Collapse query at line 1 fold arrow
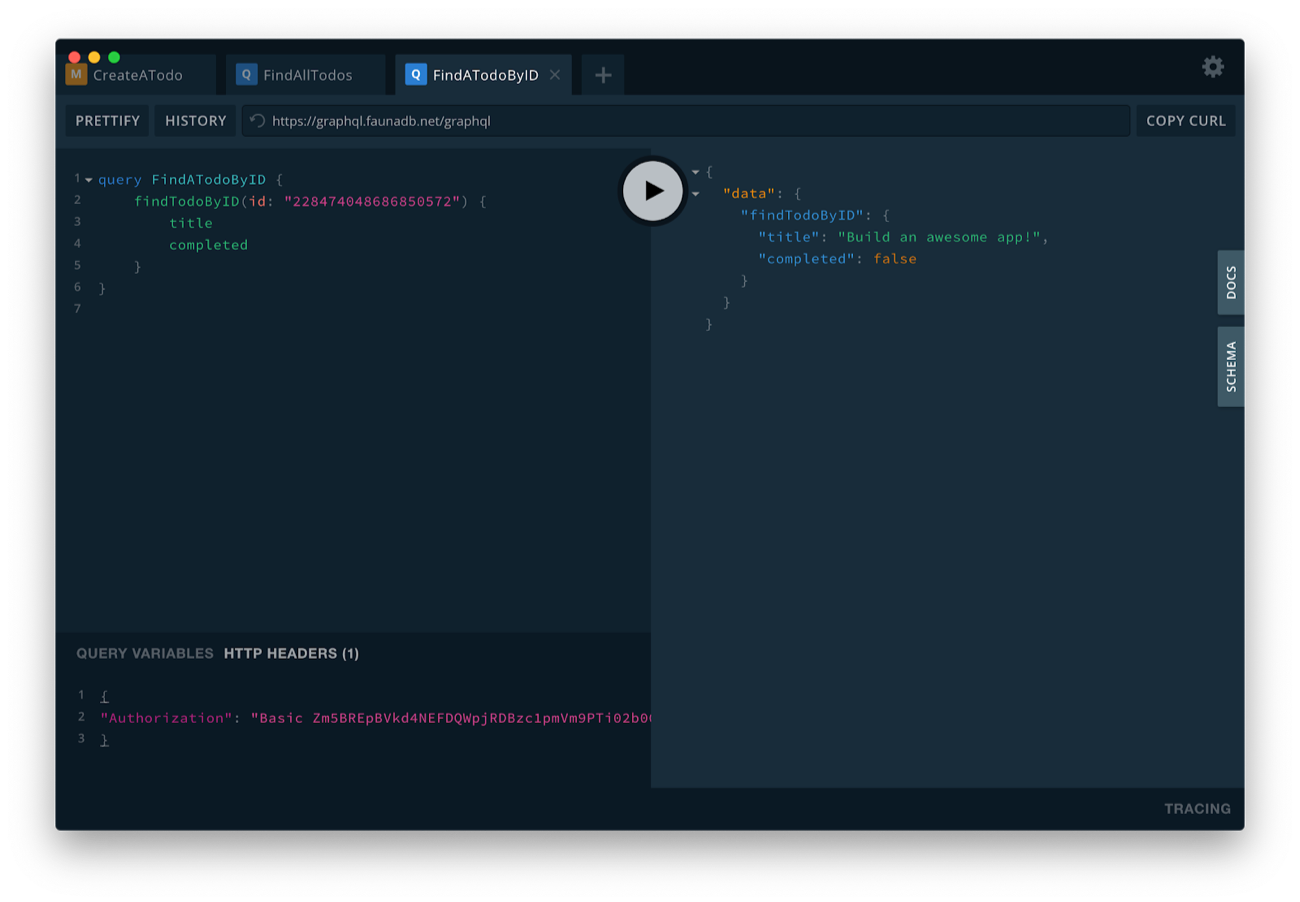The width and height of the screenshot is (1300, 902). [x=89, y=180]
